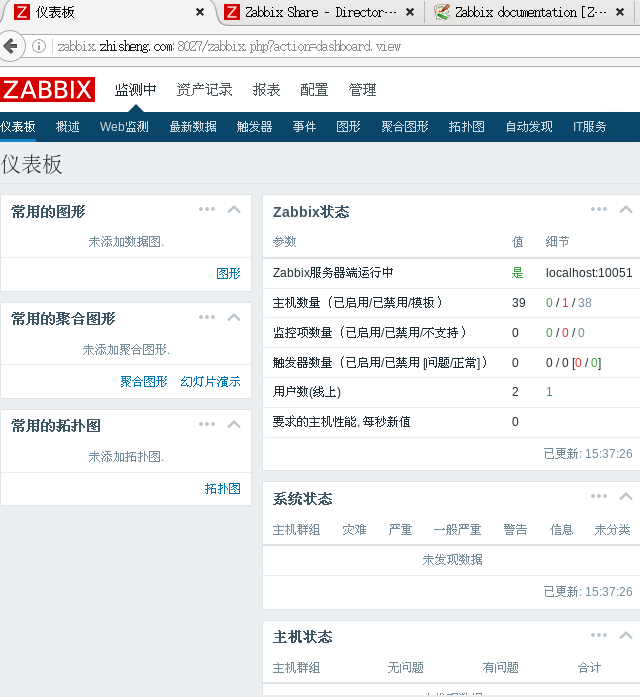Click the ZABBIX logo
Image resolution: width=640 pixels, height=697 pixels.
click(x=47, y=90)
